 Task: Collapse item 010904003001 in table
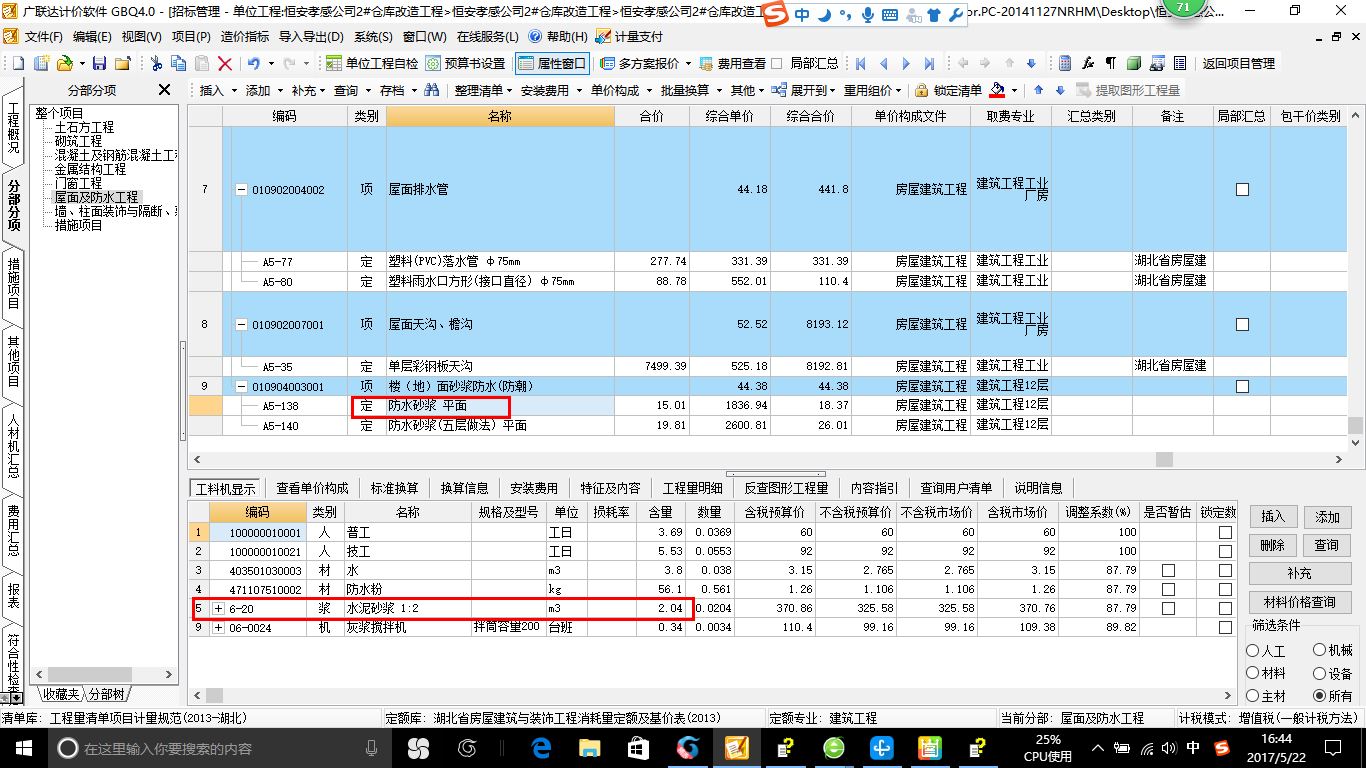pos(241,386)
